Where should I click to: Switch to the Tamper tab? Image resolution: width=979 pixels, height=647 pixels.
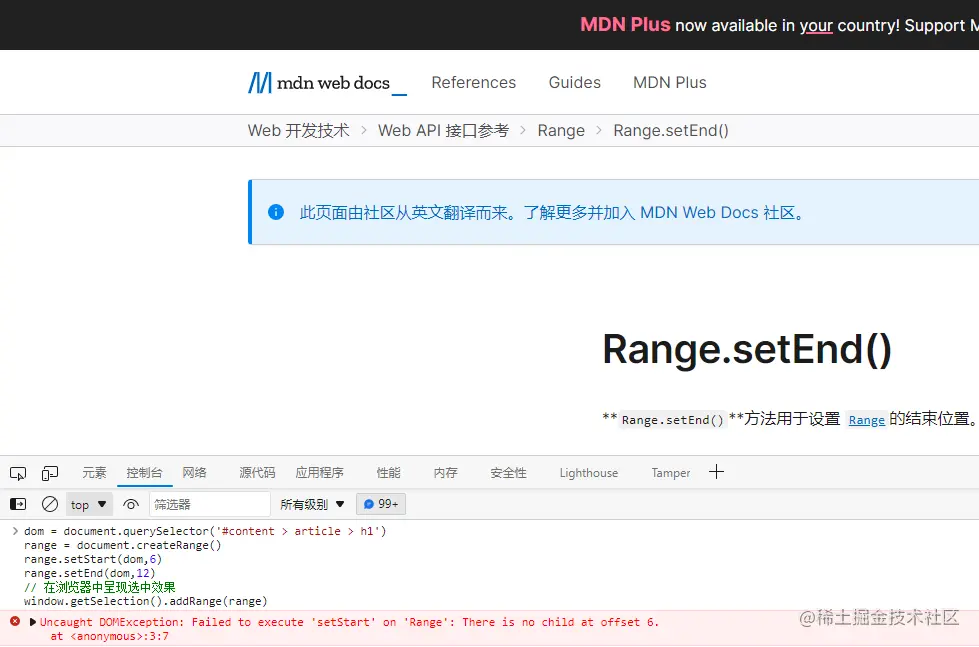tap(671, 473)
